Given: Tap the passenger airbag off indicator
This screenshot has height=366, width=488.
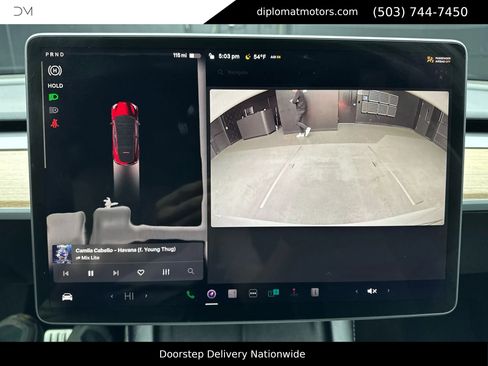Looking at the screenshot, I should pos(439,60).
